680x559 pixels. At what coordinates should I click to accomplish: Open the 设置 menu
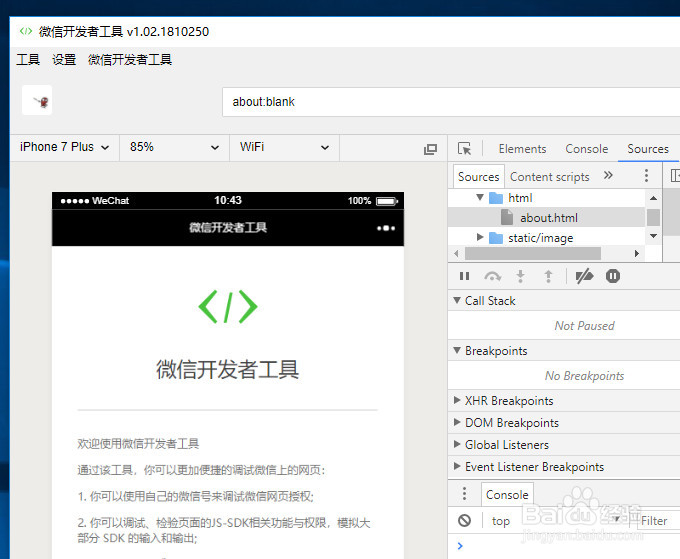pyautogui.click(x=64, y=59)
